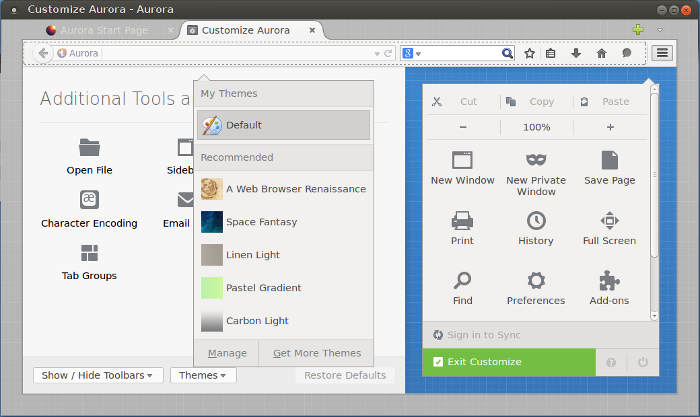
Task: Select A Web Browser Renaissance theme
Action: (x=283, y=189)
